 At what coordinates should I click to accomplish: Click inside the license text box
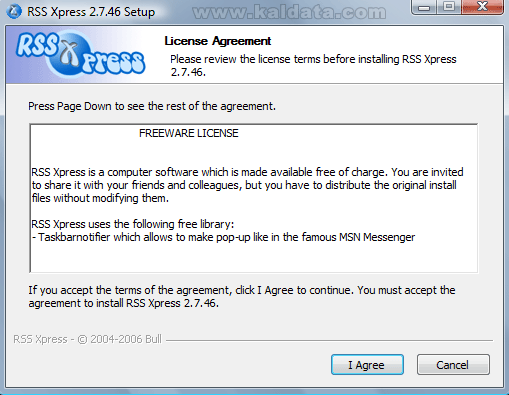[254, 198]
